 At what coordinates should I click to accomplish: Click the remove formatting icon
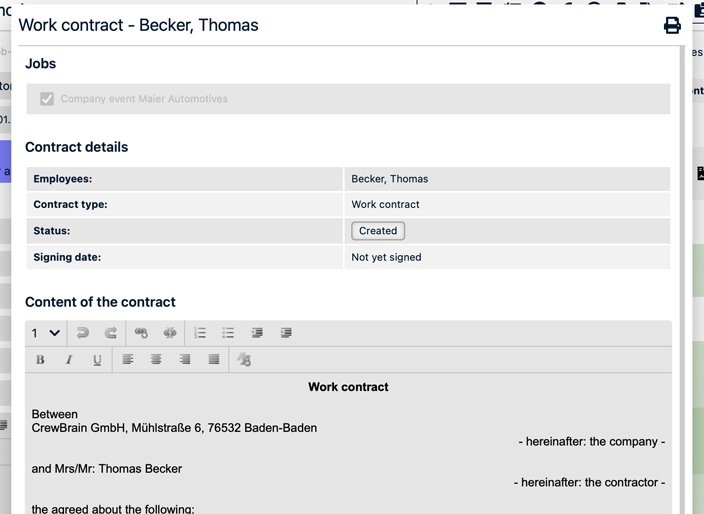pyautogui.click(x=244, y=360)
